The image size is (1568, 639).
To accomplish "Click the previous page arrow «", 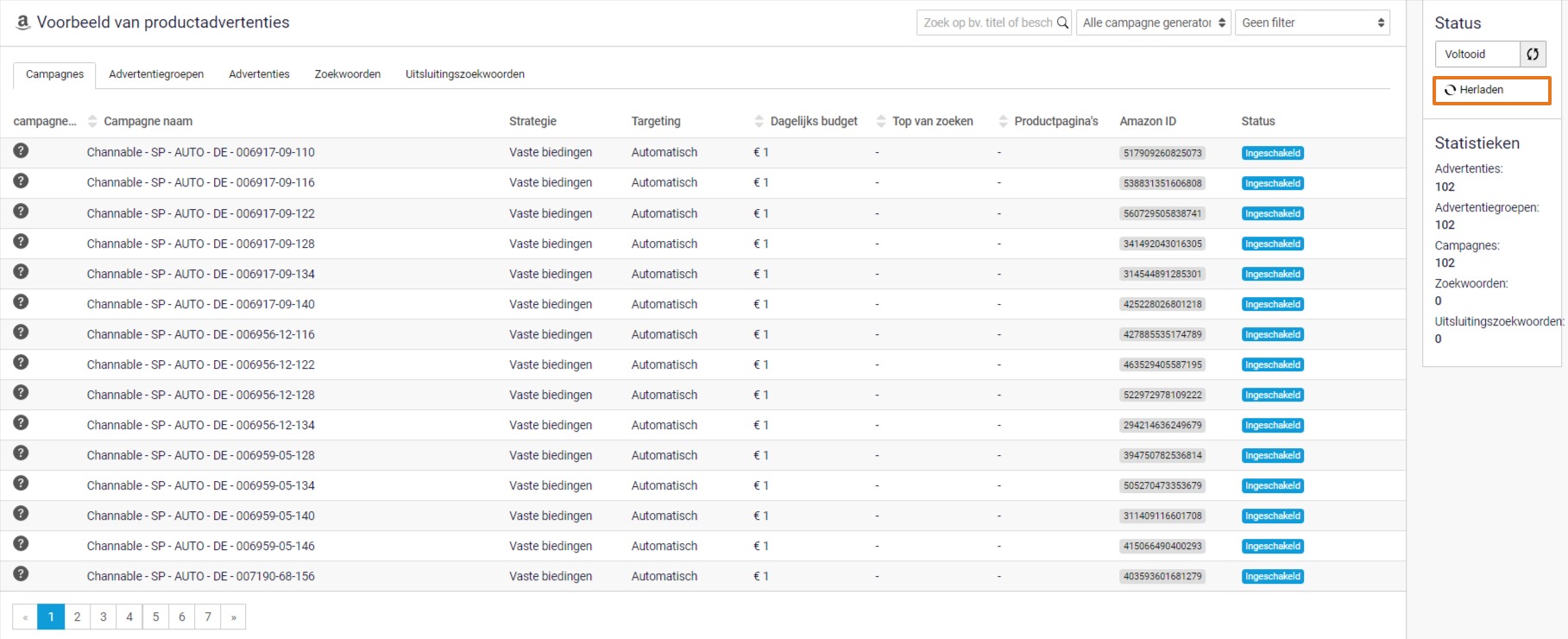I will pos(25,617).
